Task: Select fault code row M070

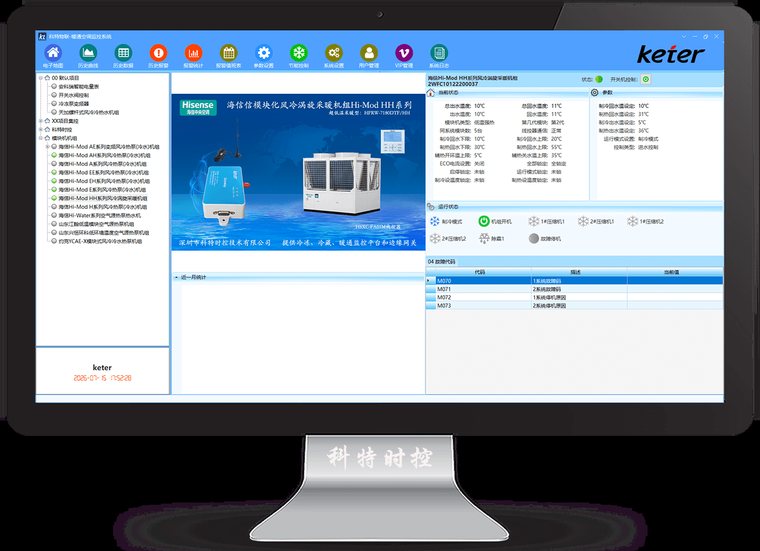Action: point(574,281)
